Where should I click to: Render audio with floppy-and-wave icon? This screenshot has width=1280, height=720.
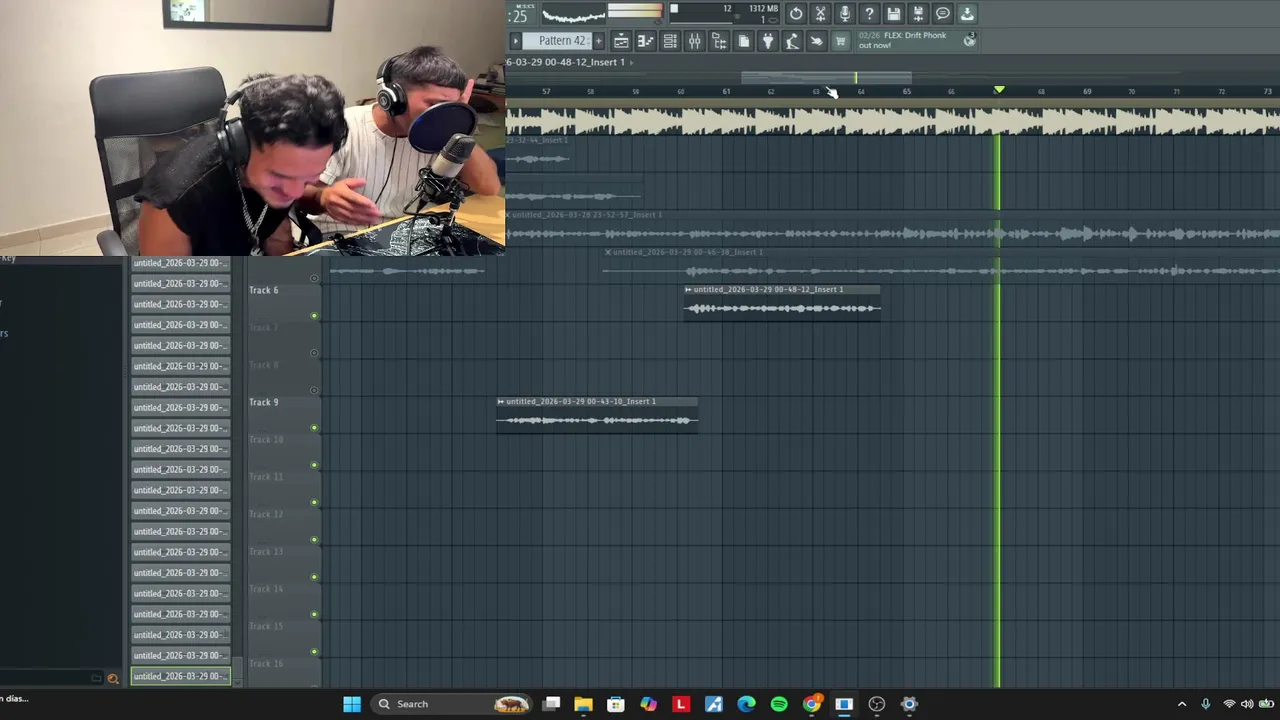click(918, 14)
